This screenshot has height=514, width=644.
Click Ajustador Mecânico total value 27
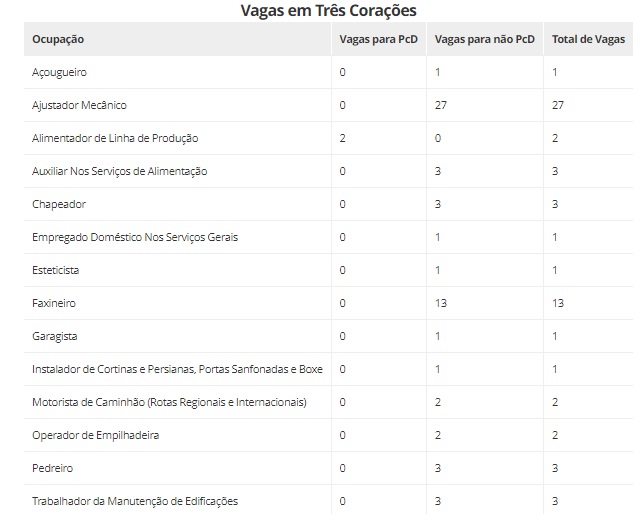pos(558,105)
